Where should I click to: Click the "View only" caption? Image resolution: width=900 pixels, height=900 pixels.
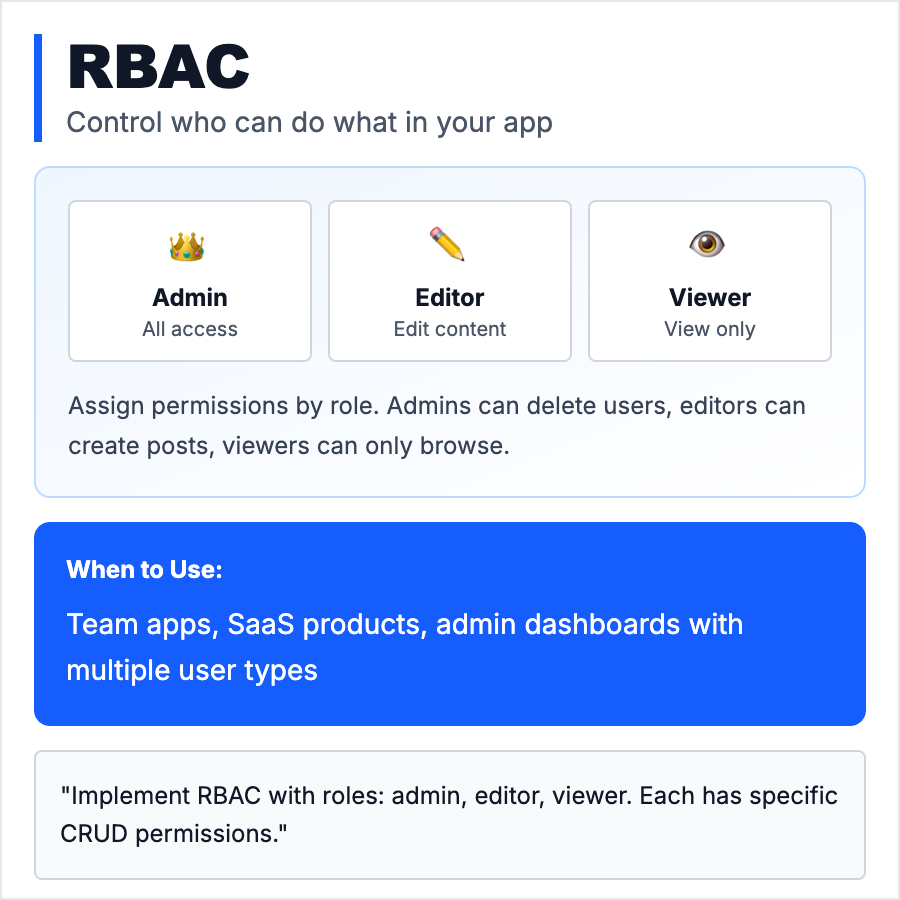pos(710,329)
